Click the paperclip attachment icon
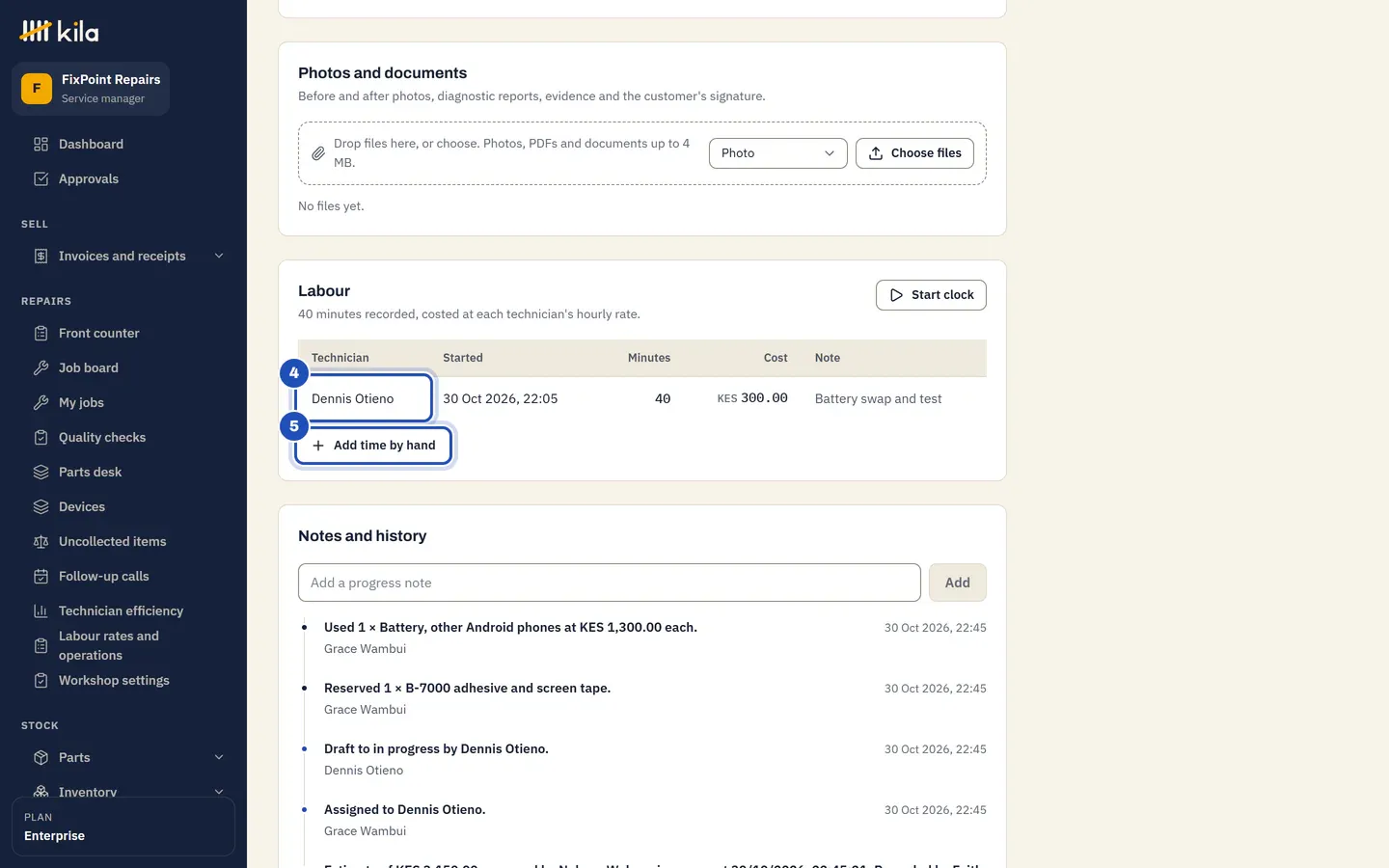This screenshot has height=868, width=1389. [x=318, y=153]
